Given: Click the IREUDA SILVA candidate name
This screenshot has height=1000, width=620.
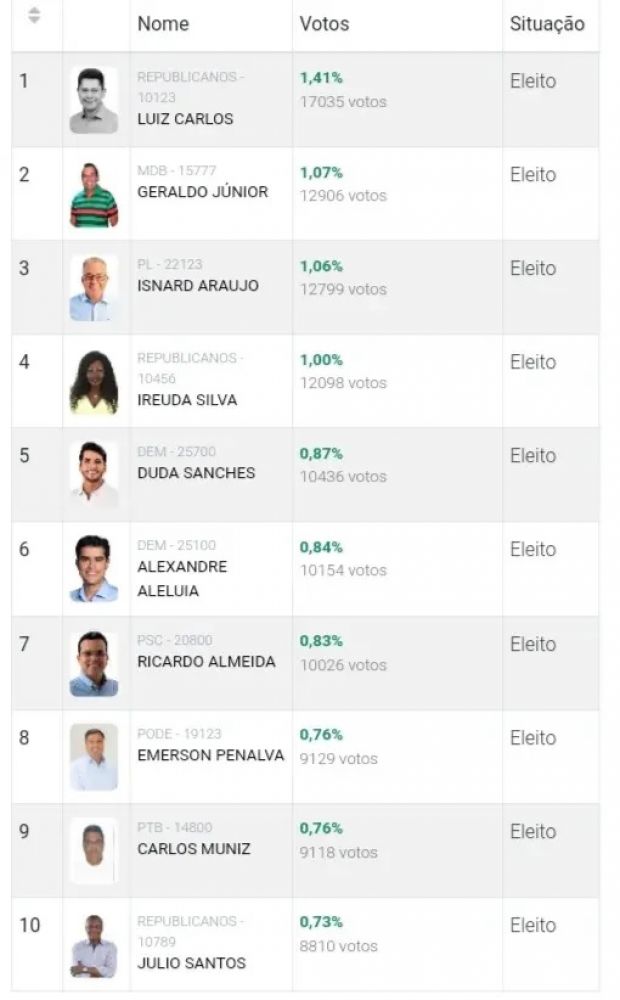Looking at the screenshot, I should (x=187, y=400).
